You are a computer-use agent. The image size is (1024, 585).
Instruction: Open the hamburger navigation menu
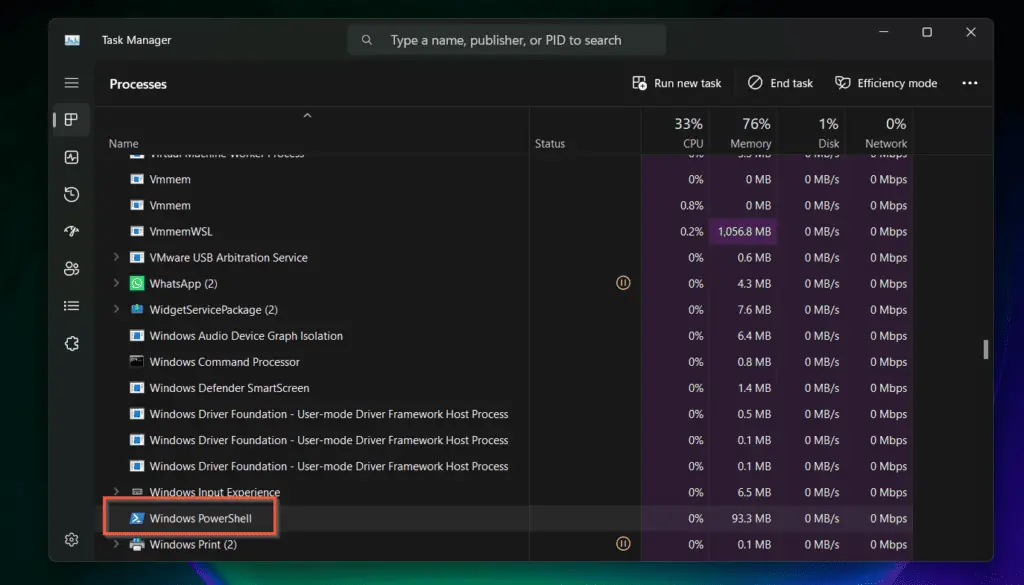pos(72,83)
